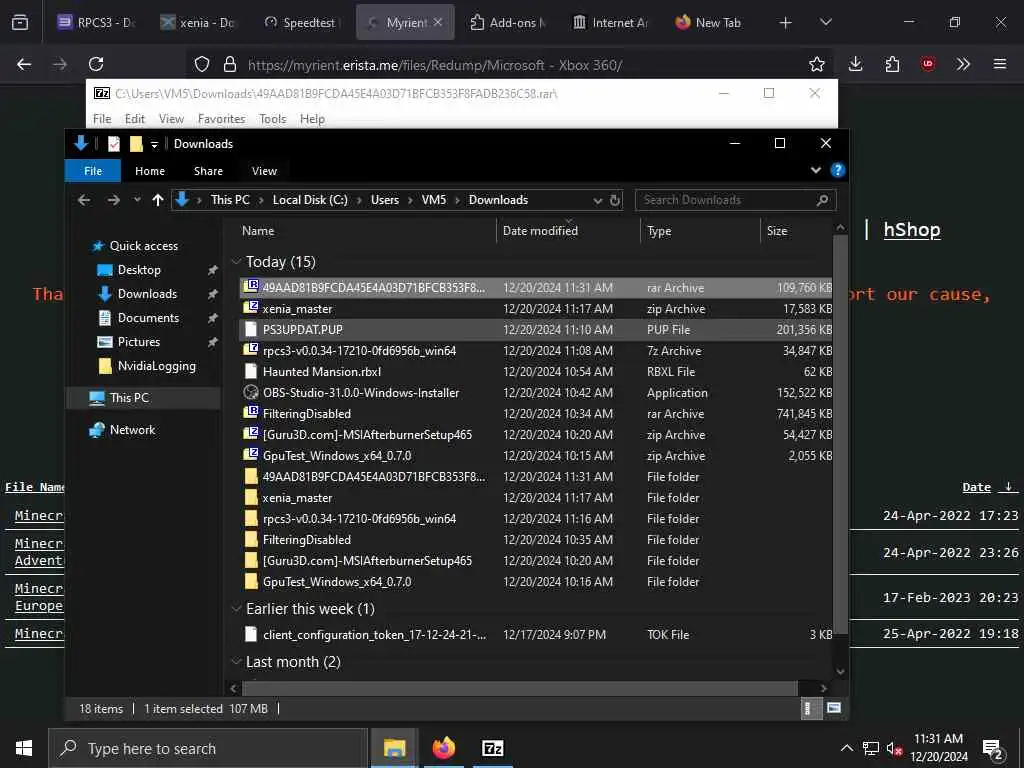Click the uBlock Origin shield icon
Viewport: 1024px width, 768px height.
[928, 64]
